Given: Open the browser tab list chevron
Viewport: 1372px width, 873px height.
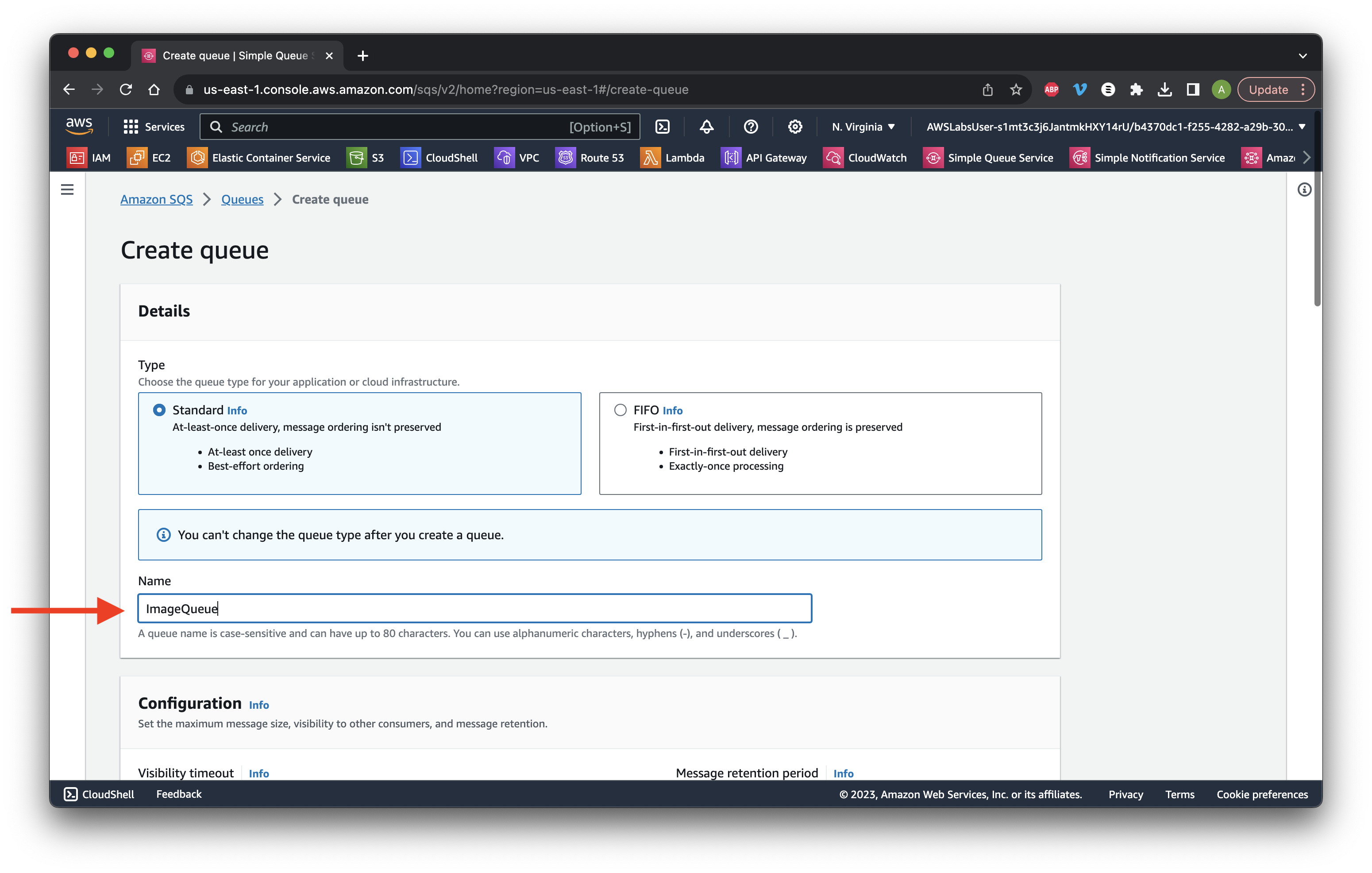Looking at the screenshot, I should click(x=1303, y=56).
